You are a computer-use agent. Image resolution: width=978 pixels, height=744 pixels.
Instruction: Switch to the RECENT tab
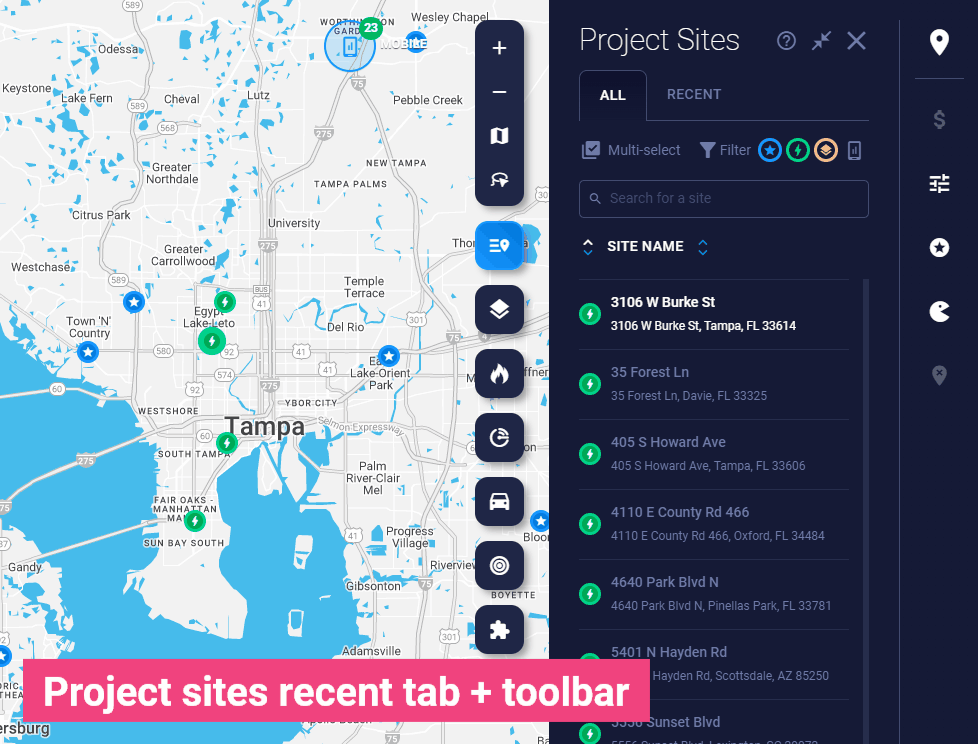(694, 95)
